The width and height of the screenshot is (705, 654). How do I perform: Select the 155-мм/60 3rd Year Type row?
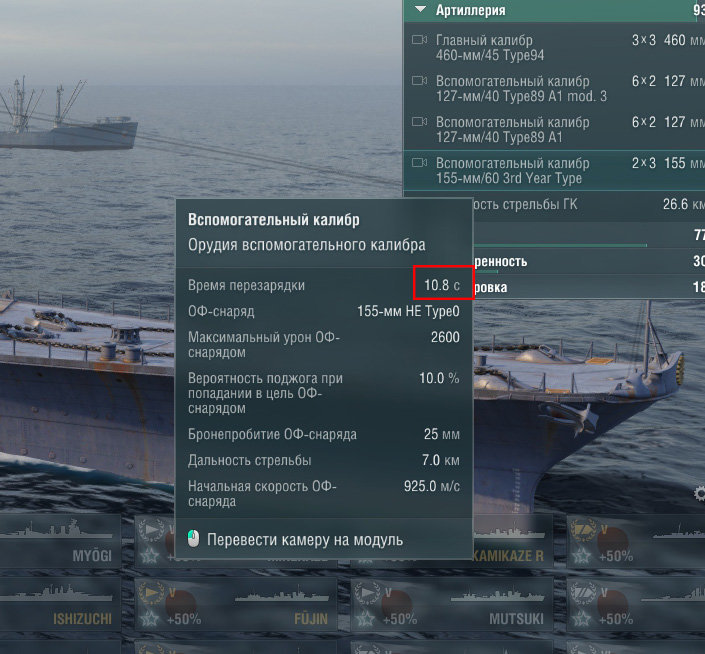tap(554, 170)
